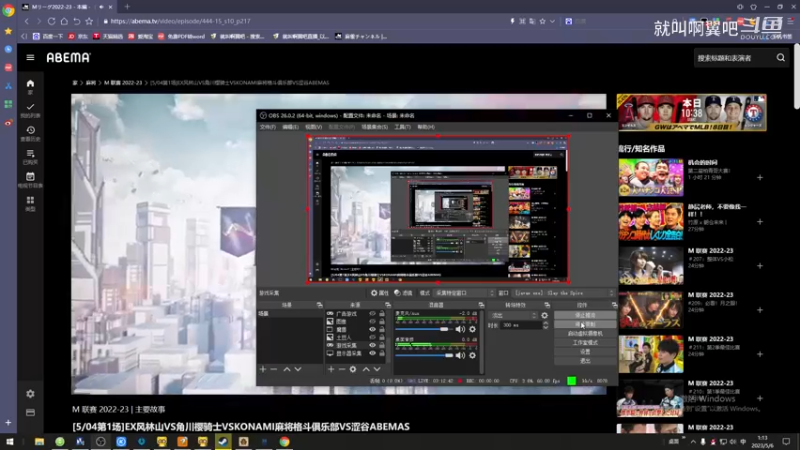The width and height of the screenshot is (800, 450).
Task: Toggle visibility of first OBS source row
Action: click(372, 314)
